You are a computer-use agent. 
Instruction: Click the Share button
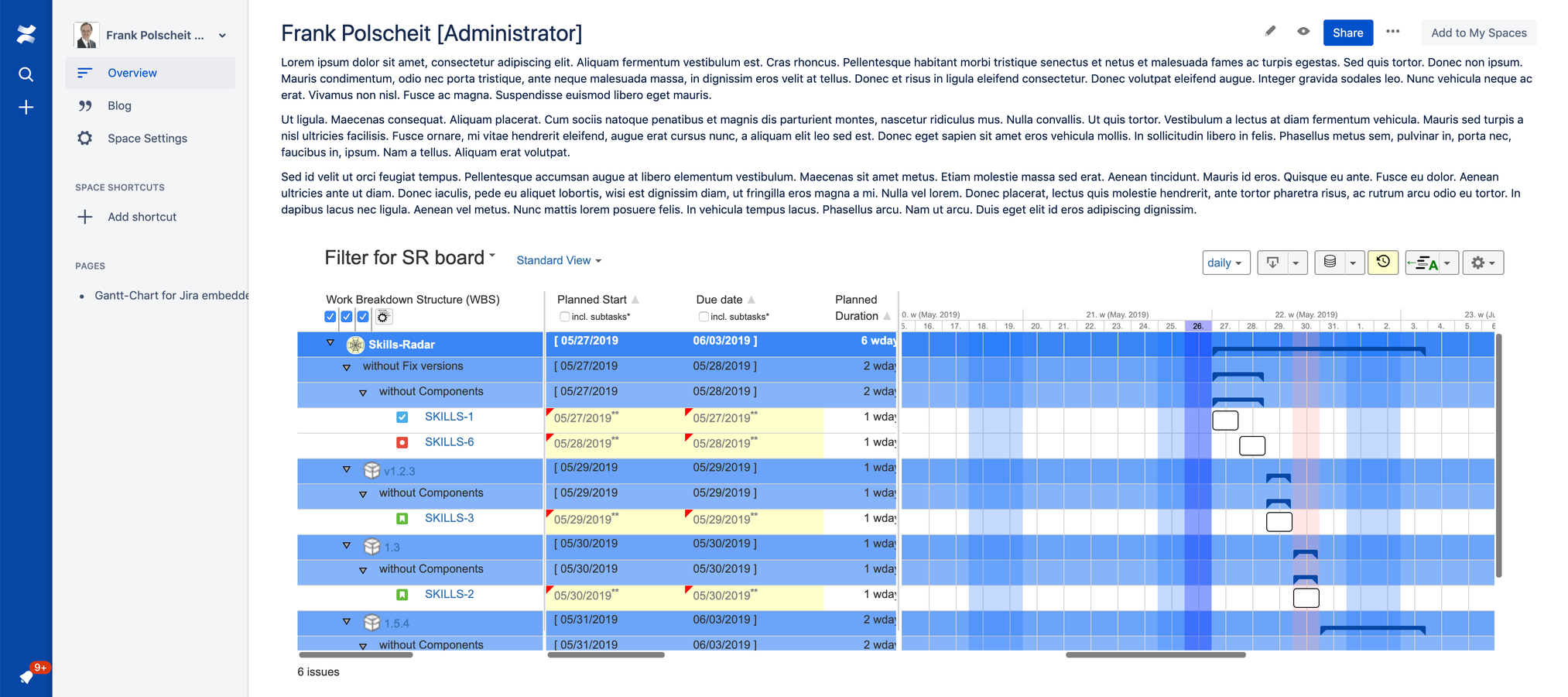click(1348, 33)
